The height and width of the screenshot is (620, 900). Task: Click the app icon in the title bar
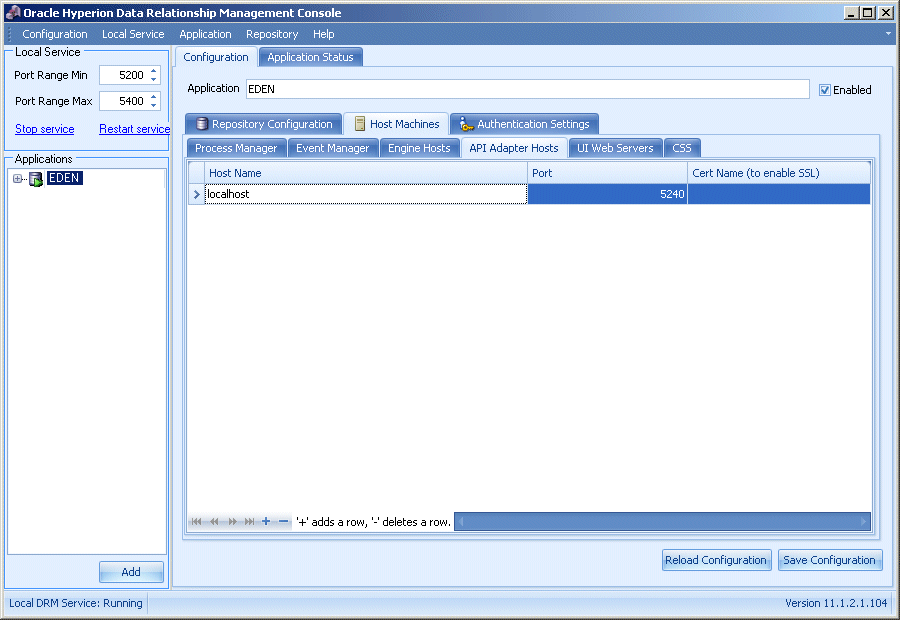pyautogui.click(x=13, y=13)
